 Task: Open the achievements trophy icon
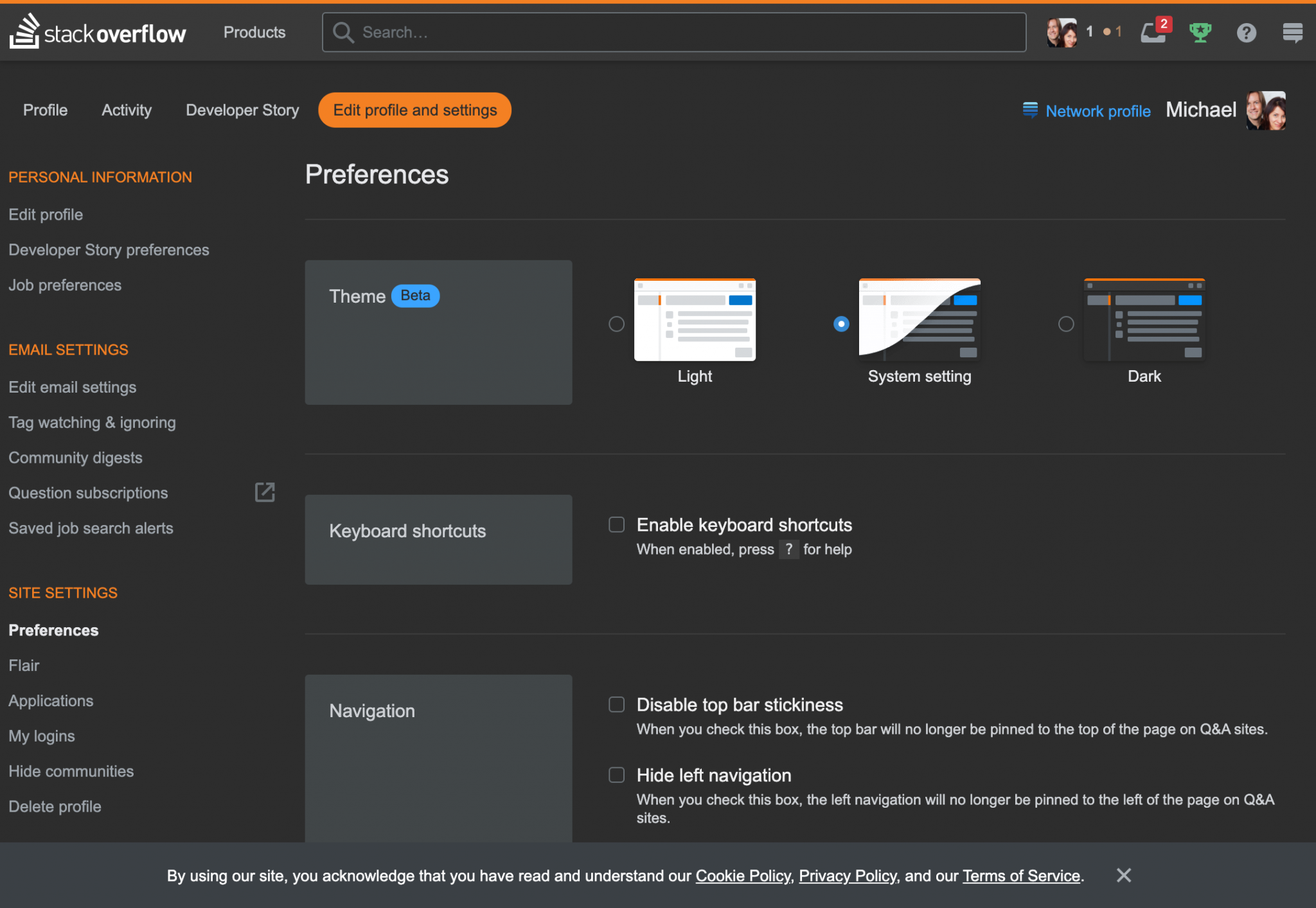(x=1201, y=32)
